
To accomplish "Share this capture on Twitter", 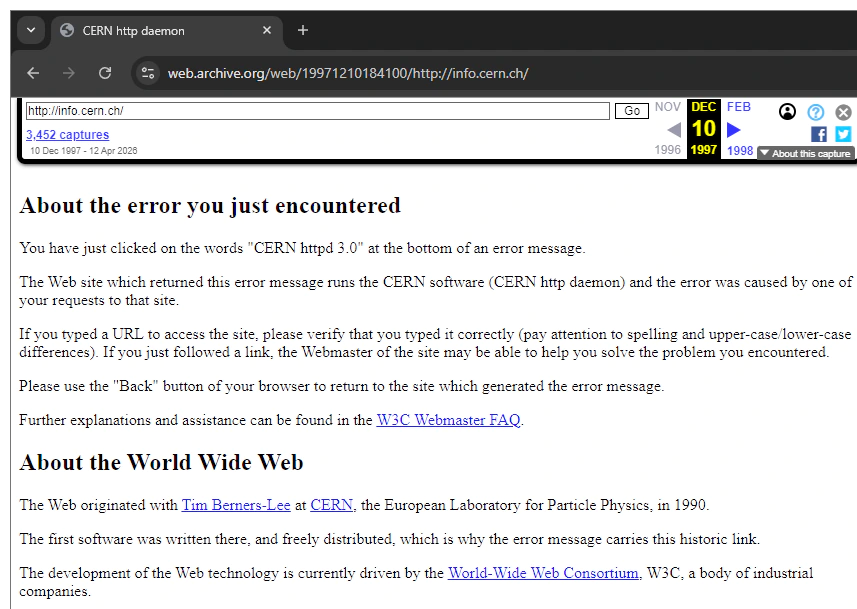I will point(843,133).
